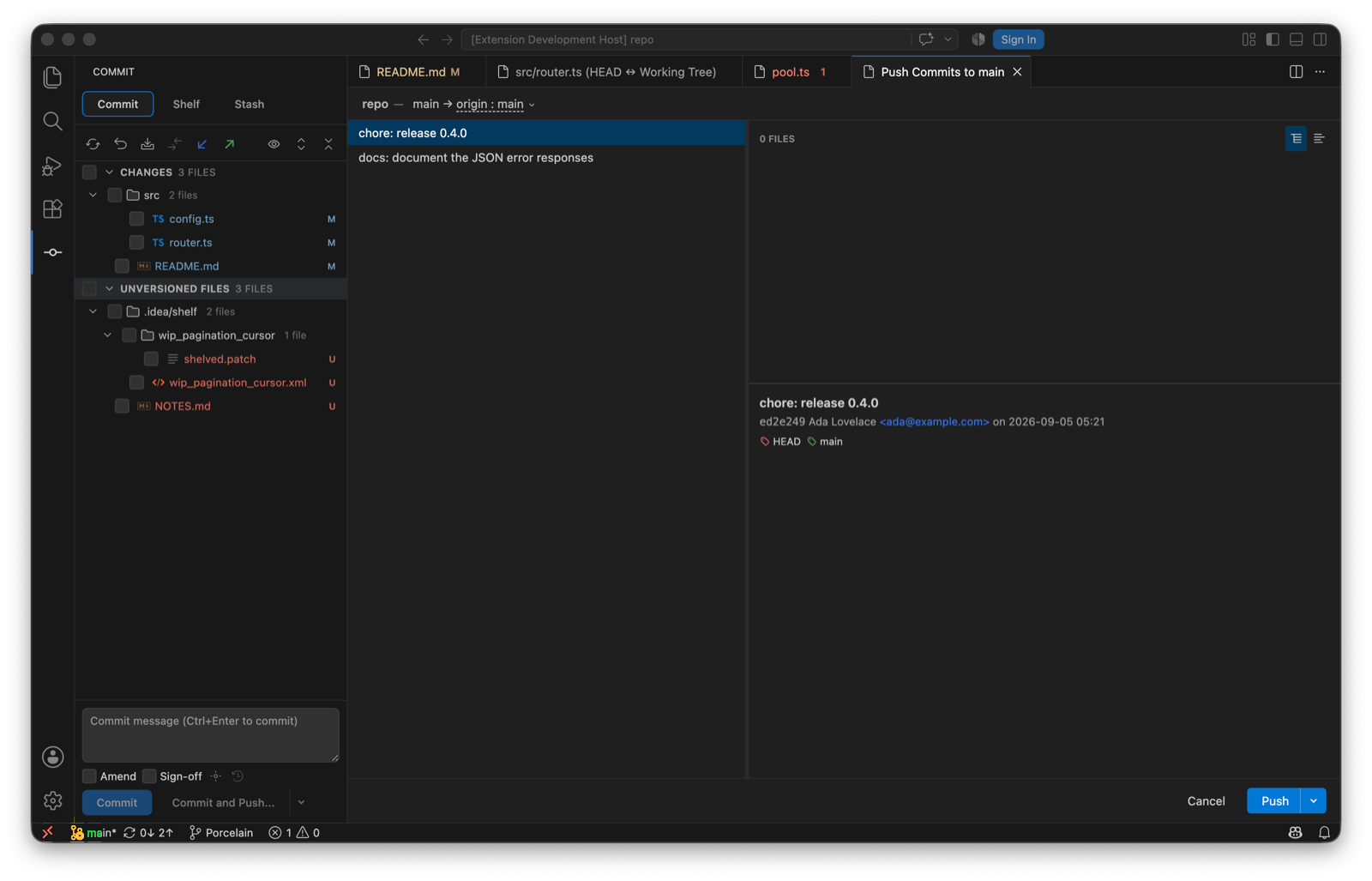Open commit options icon beside Sign-off
This screenshot has height=881, width=1372.
pos(216,776)
